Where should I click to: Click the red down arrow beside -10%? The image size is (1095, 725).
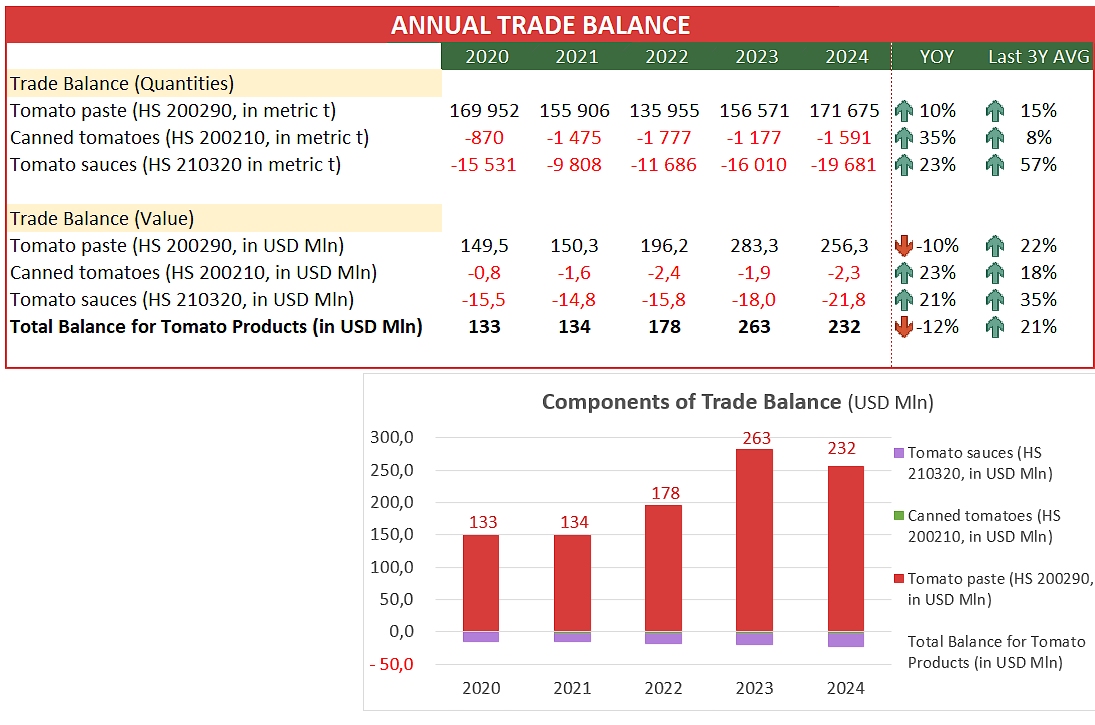(x=905, y=246)
